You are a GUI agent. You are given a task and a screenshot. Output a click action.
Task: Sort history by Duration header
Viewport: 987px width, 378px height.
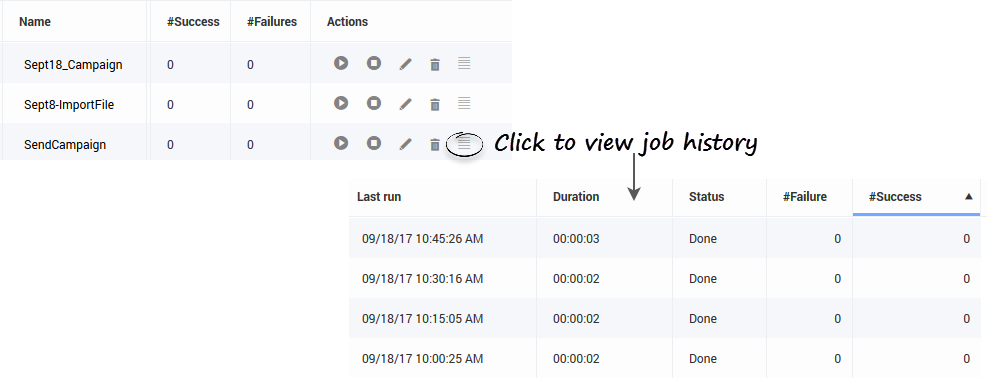576,197
